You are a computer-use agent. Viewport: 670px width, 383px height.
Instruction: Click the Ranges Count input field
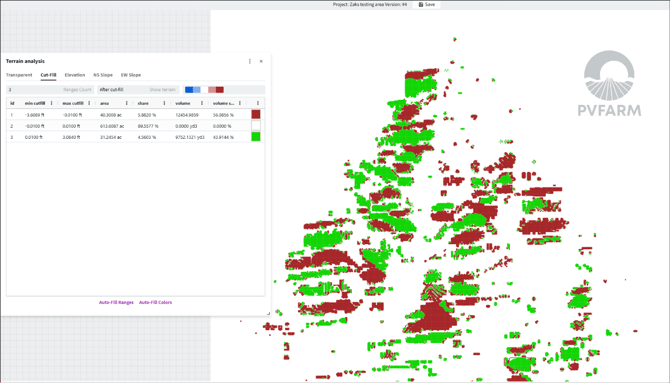pos(50,90)
